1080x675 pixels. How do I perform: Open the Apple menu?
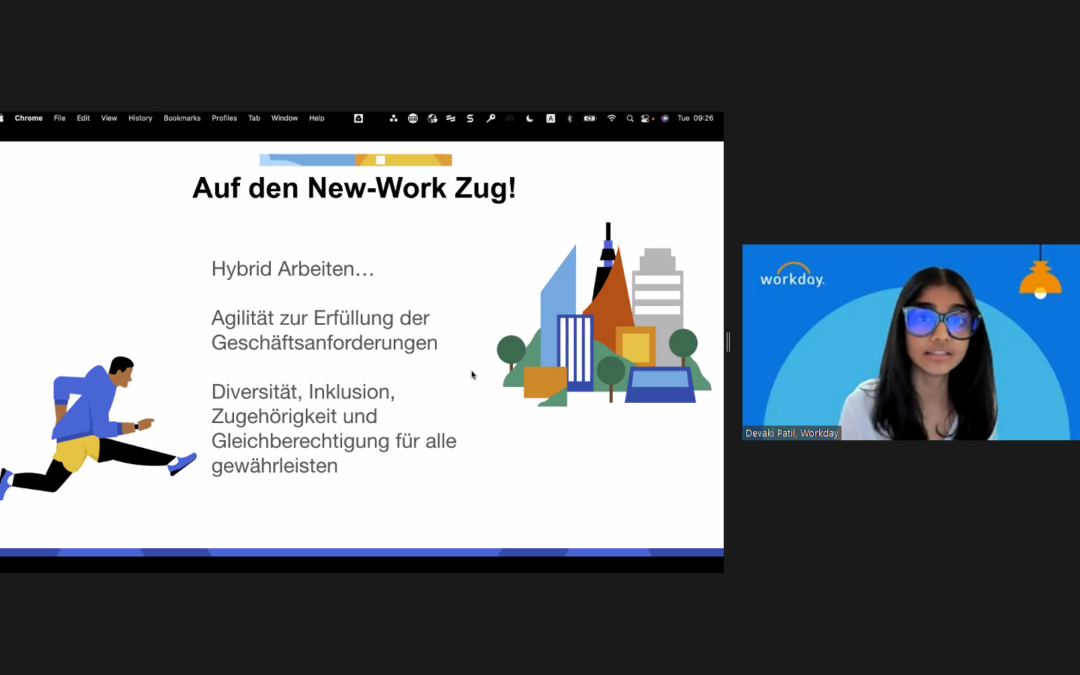click(3, 118)
